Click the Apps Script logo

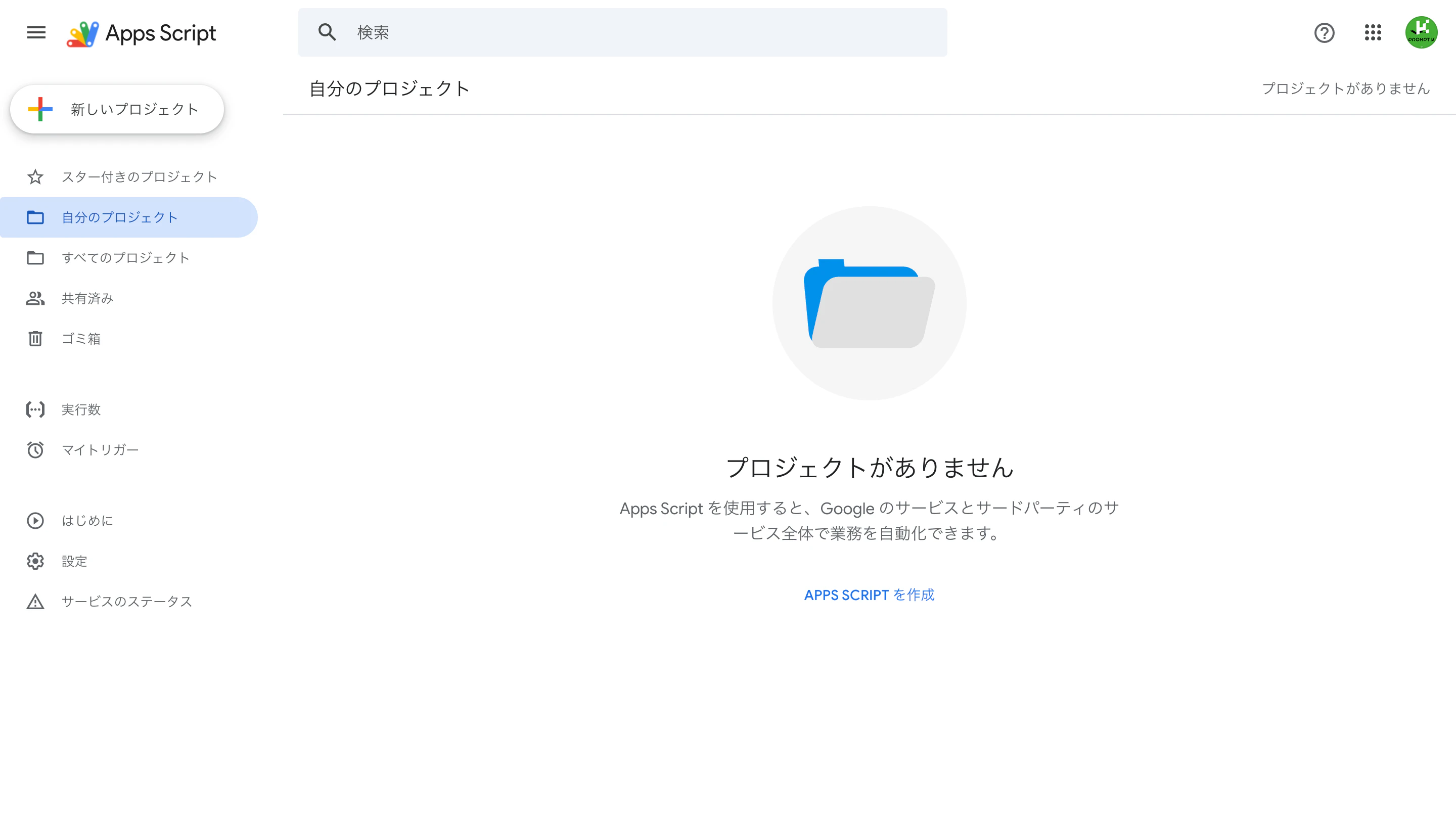pyautogui.click(x=141, y=33)
